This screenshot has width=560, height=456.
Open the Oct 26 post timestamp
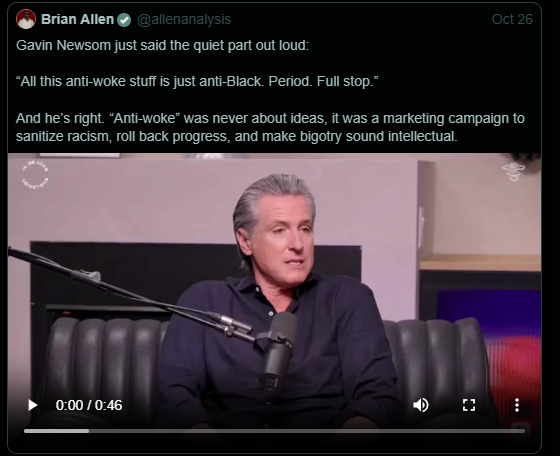click(x=512, y=19)
